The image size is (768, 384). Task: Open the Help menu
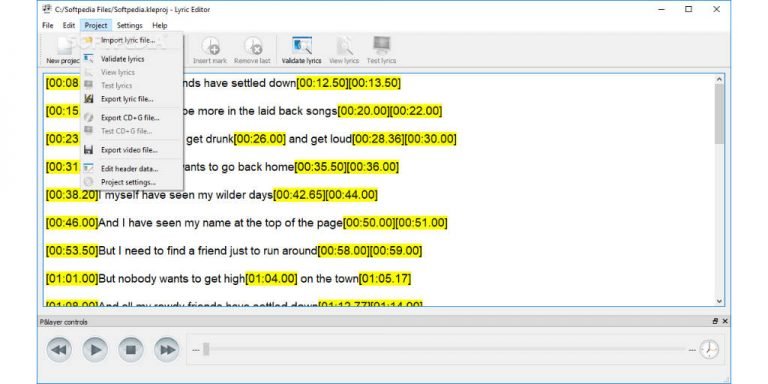[x=160, y=25]
